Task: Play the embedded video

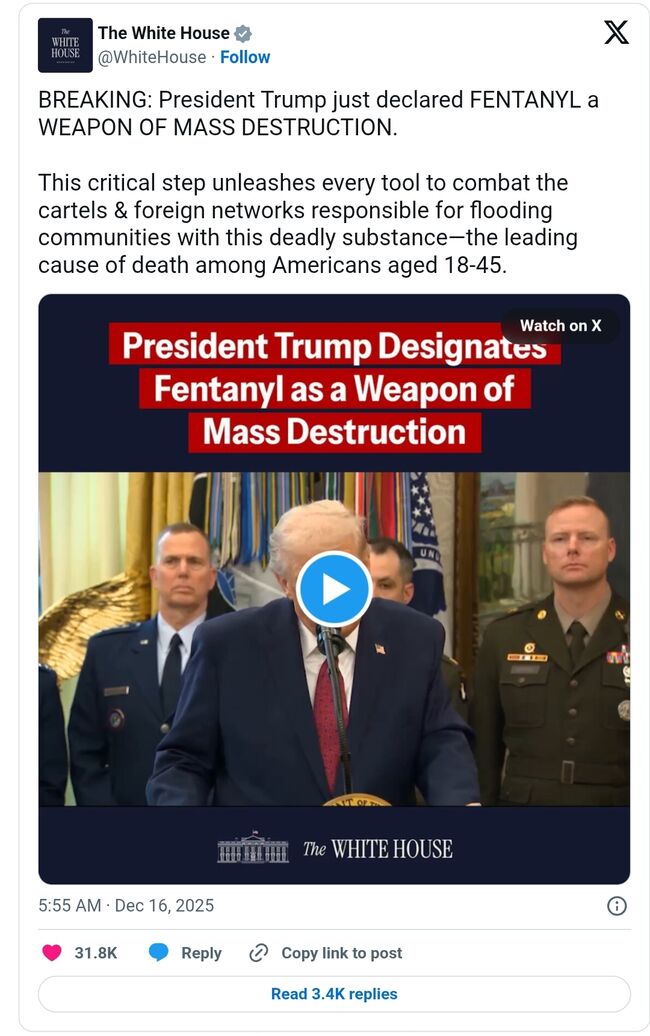Action: pos(334,589)
